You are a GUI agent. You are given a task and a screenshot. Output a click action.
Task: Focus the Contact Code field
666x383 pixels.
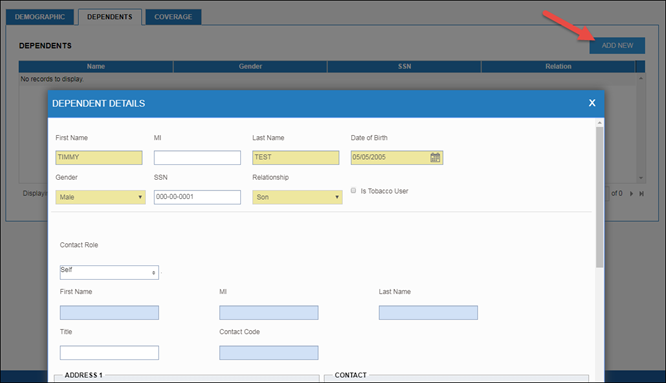(269, 352)
